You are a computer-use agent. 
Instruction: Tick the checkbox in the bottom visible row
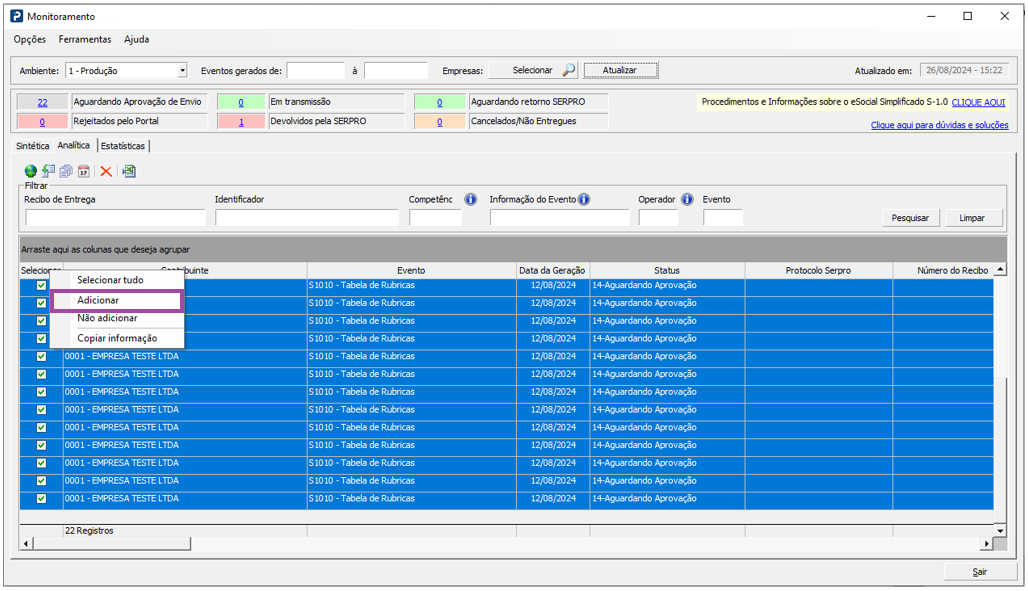click(41, 499)
